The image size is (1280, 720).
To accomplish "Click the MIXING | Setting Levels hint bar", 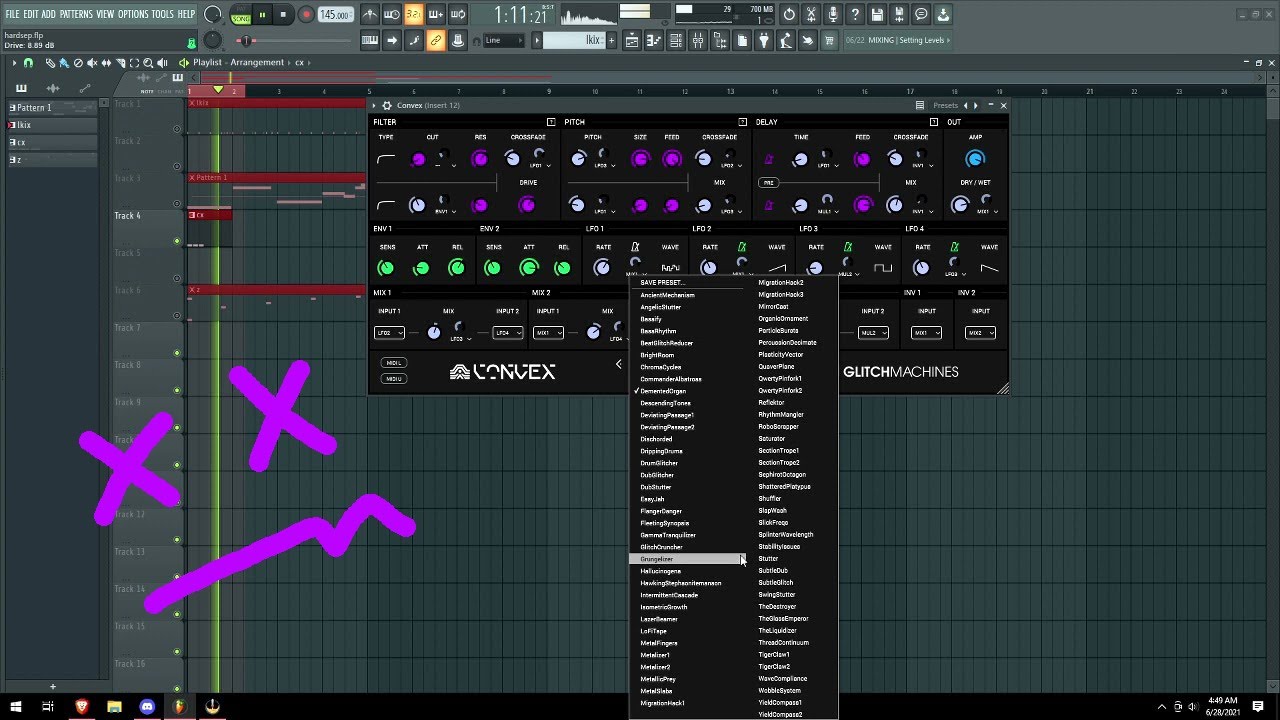I will pos(896,40).
